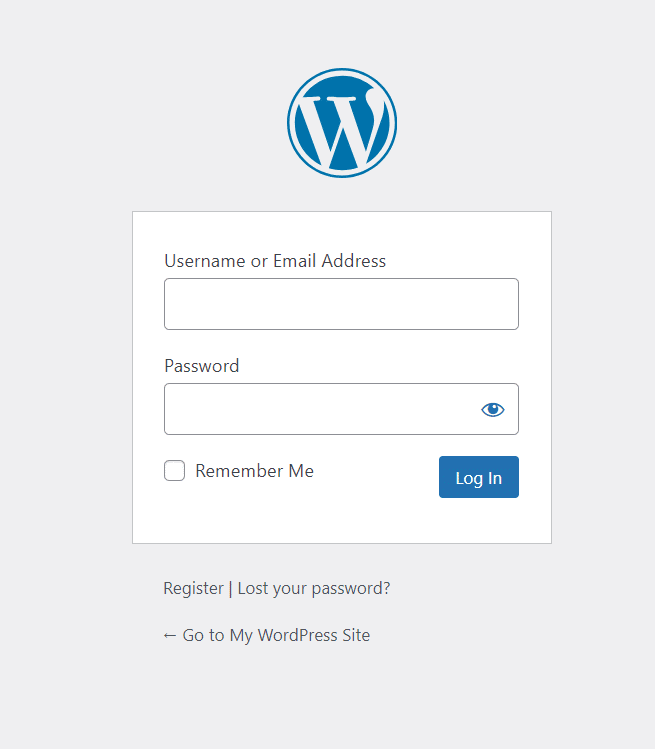The width and height of the screenshot is (655, 749).
Task: Click the Password field label
Action: click(202, 366)
